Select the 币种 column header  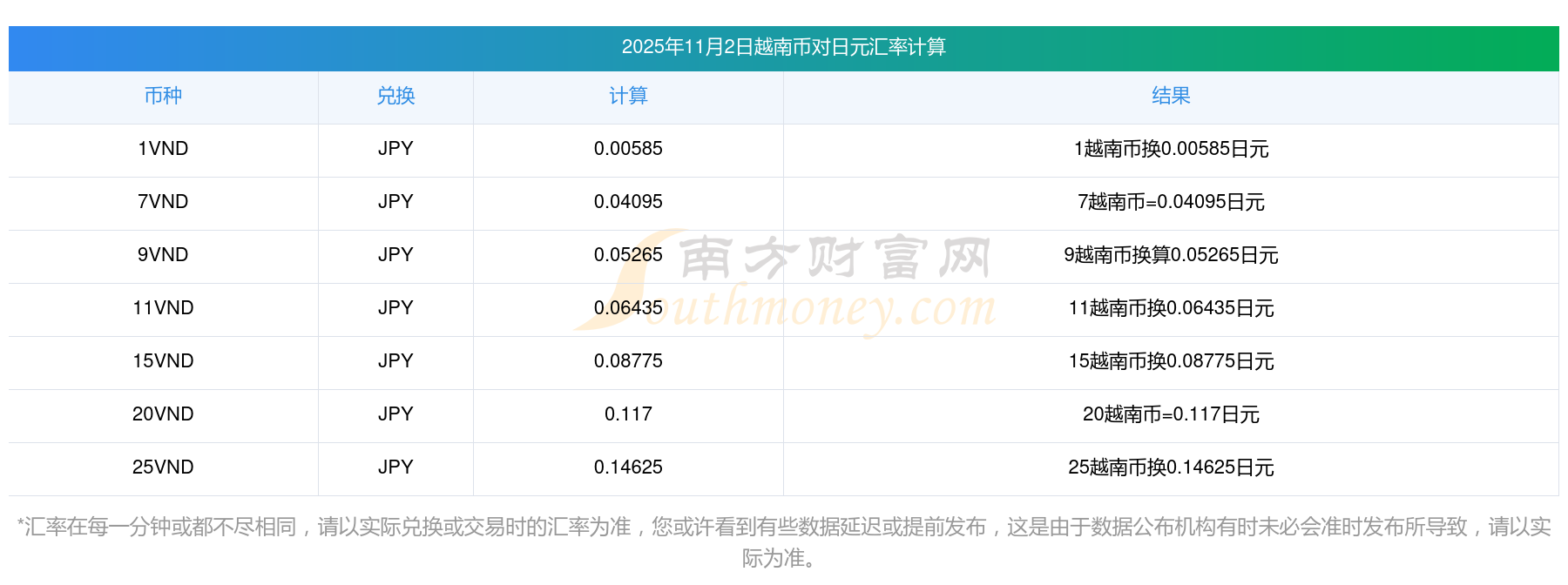point(163,96)
